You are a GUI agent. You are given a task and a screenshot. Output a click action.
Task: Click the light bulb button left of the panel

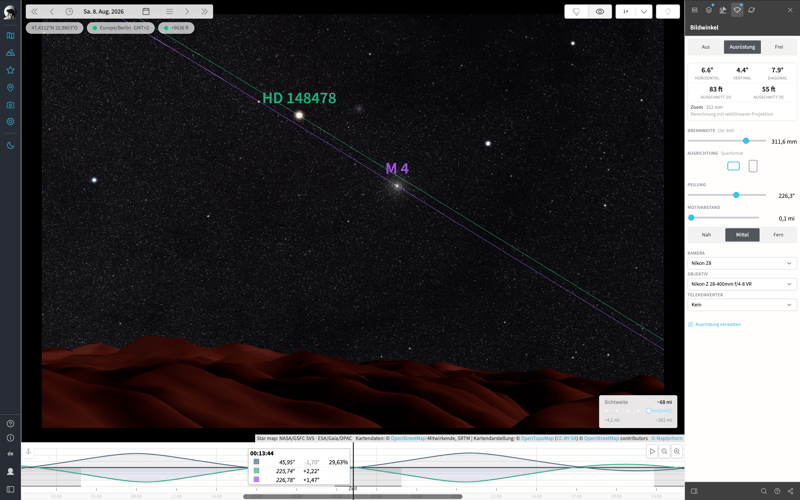[668, 12]
